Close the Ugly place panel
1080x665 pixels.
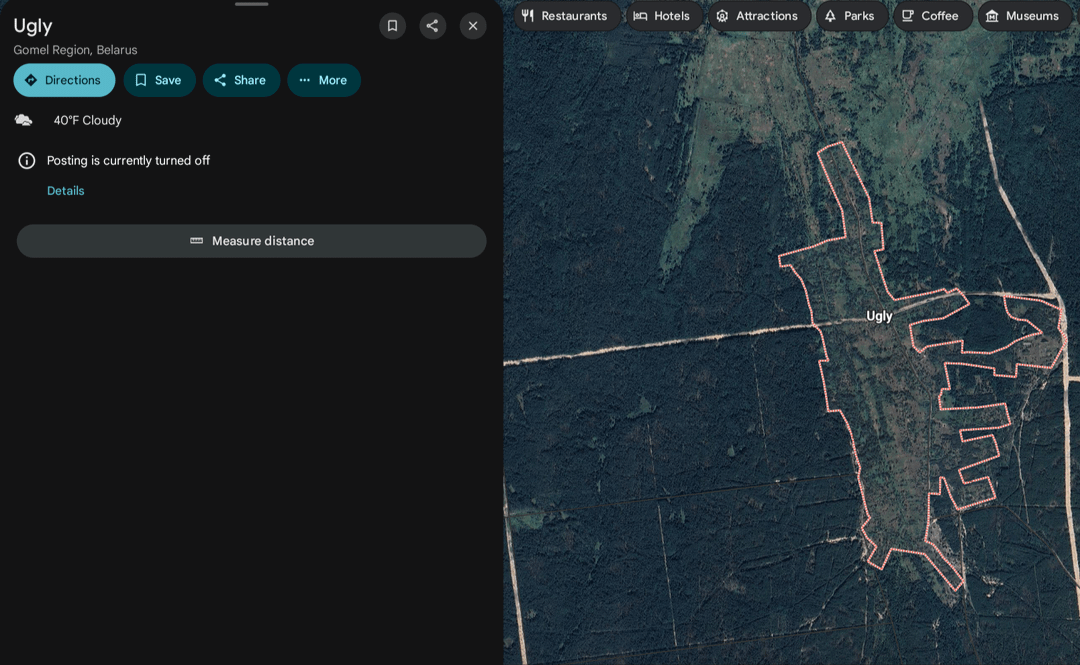click(473, 26)
